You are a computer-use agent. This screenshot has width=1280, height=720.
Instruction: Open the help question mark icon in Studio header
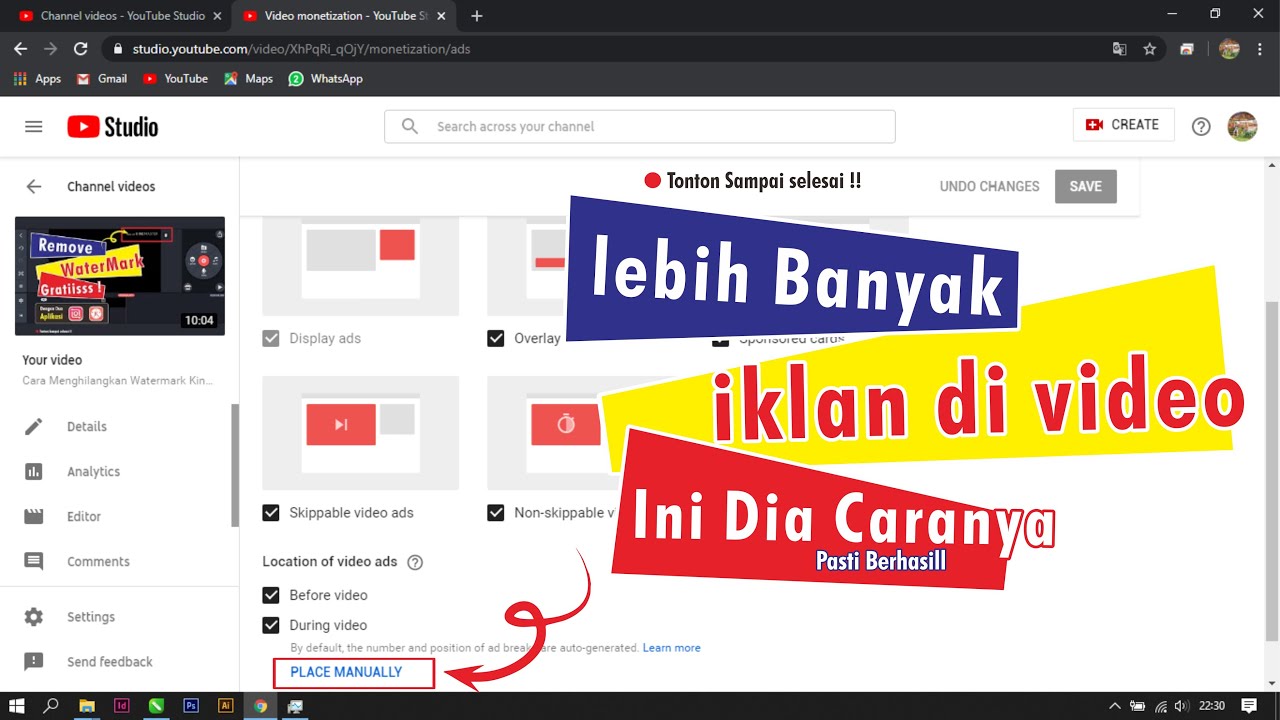click(x=1201, y=127)
